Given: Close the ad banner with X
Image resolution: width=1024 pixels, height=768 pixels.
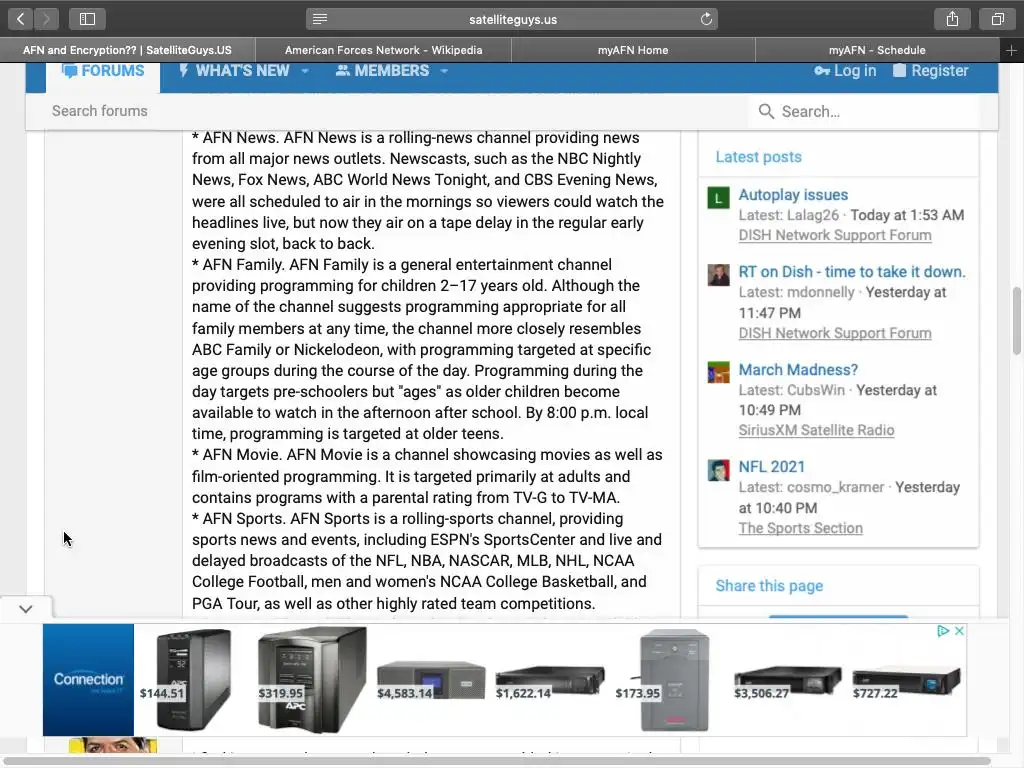Looking at the screenshot, I should [959, 631].
